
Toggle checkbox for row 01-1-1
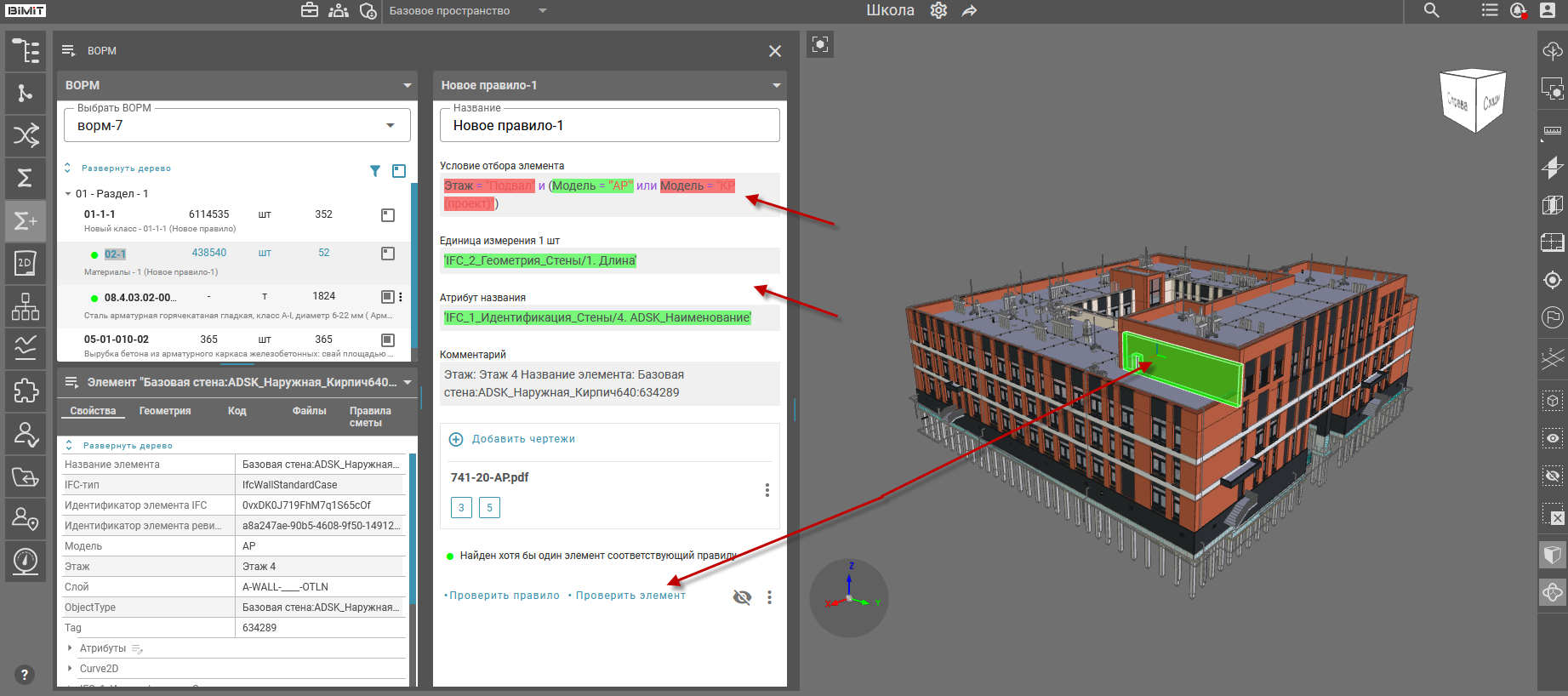[x=388, y=215]
